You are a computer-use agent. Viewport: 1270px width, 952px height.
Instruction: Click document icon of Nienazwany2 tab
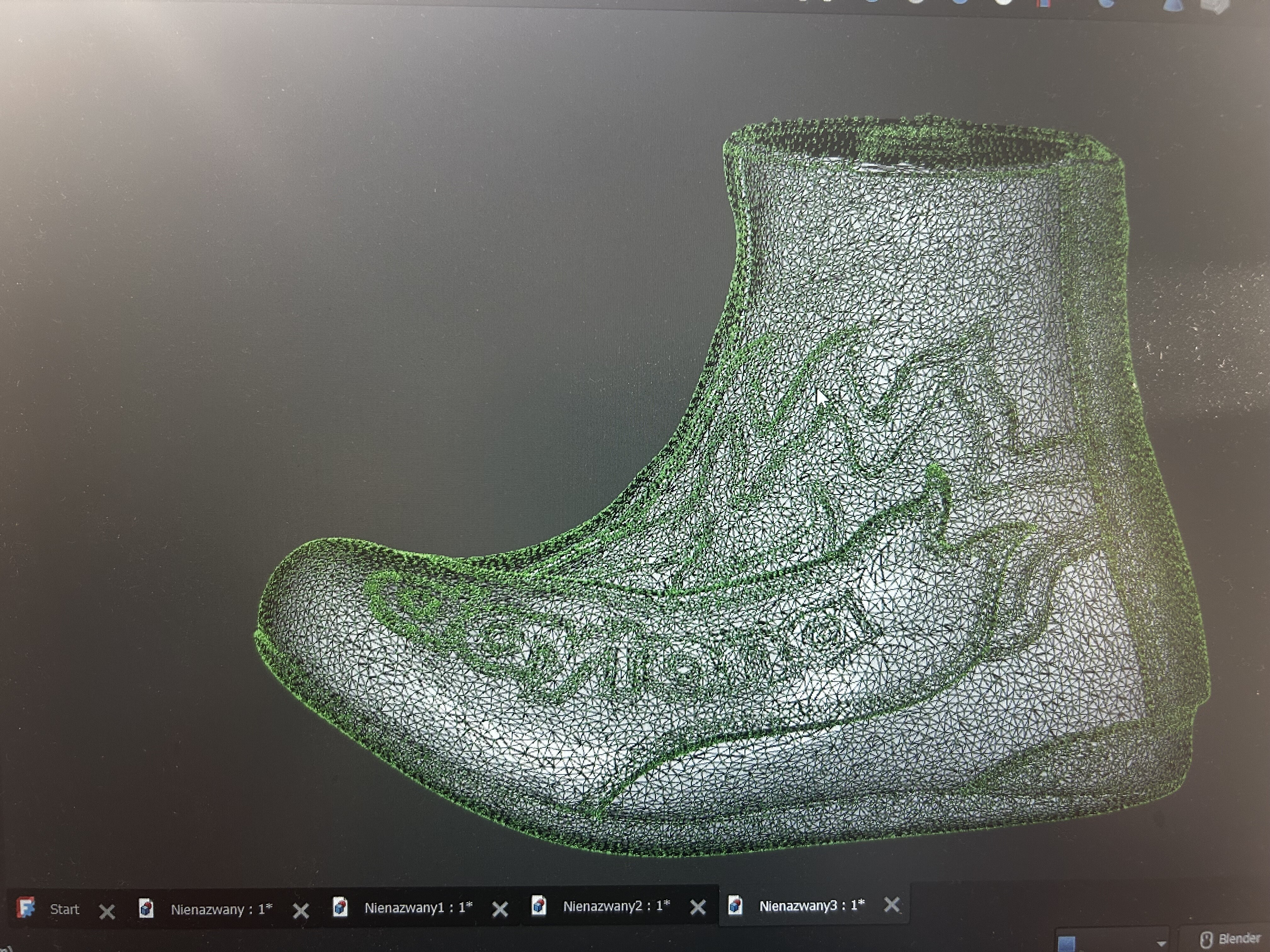tap(539, 905)
